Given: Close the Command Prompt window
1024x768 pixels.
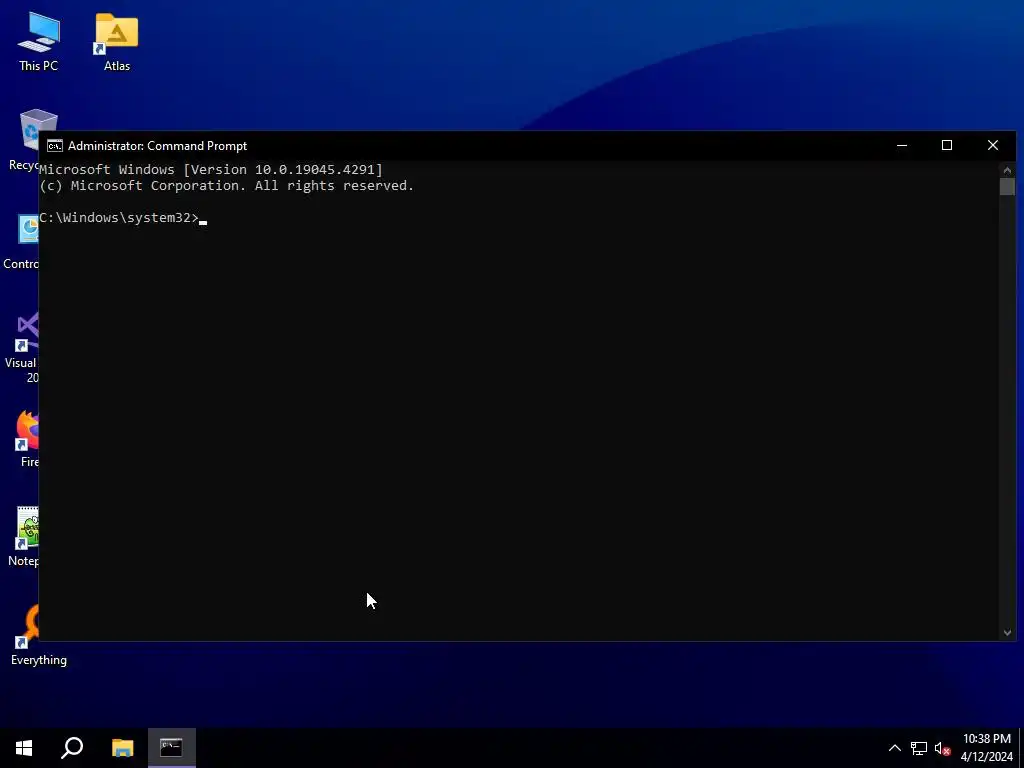Looking at the screenshot, I should click(x=993, y=146).
